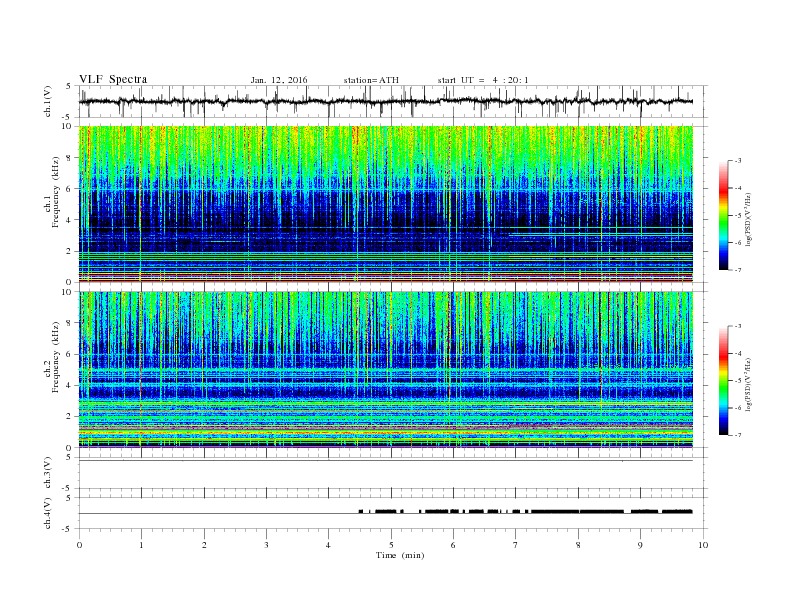Click time axis tick label "3"
The height and width of the screenshot is (612, 792).
[x=266, y=545]
